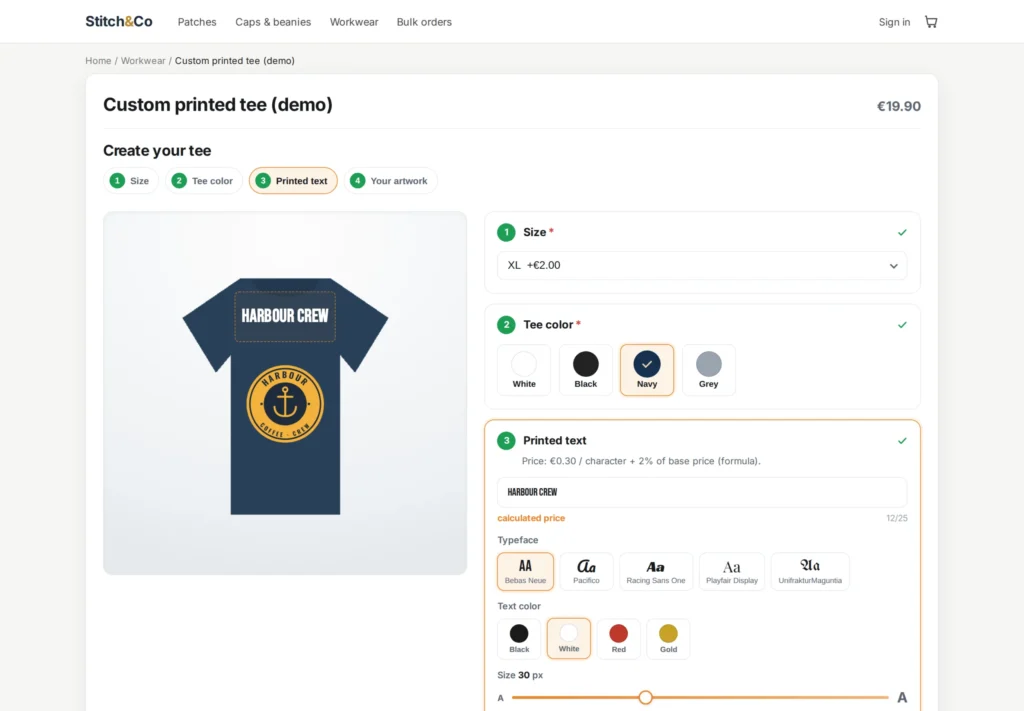Switch to the Size step tab

click(x=131, y=181)
